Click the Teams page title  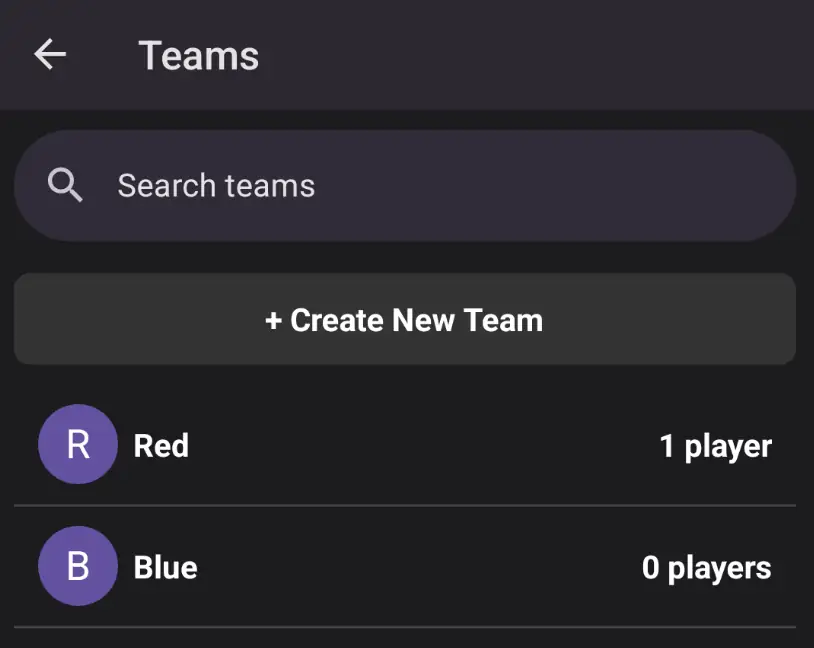point(198,56)
